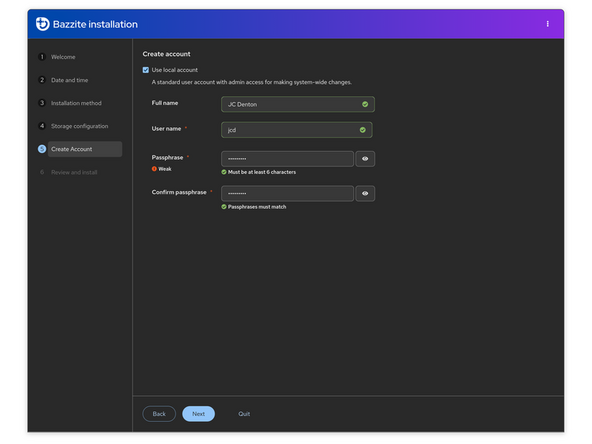Open the kebab options menu in header
The height and width of the screenshot is (444, 592).
coord(547,24)
